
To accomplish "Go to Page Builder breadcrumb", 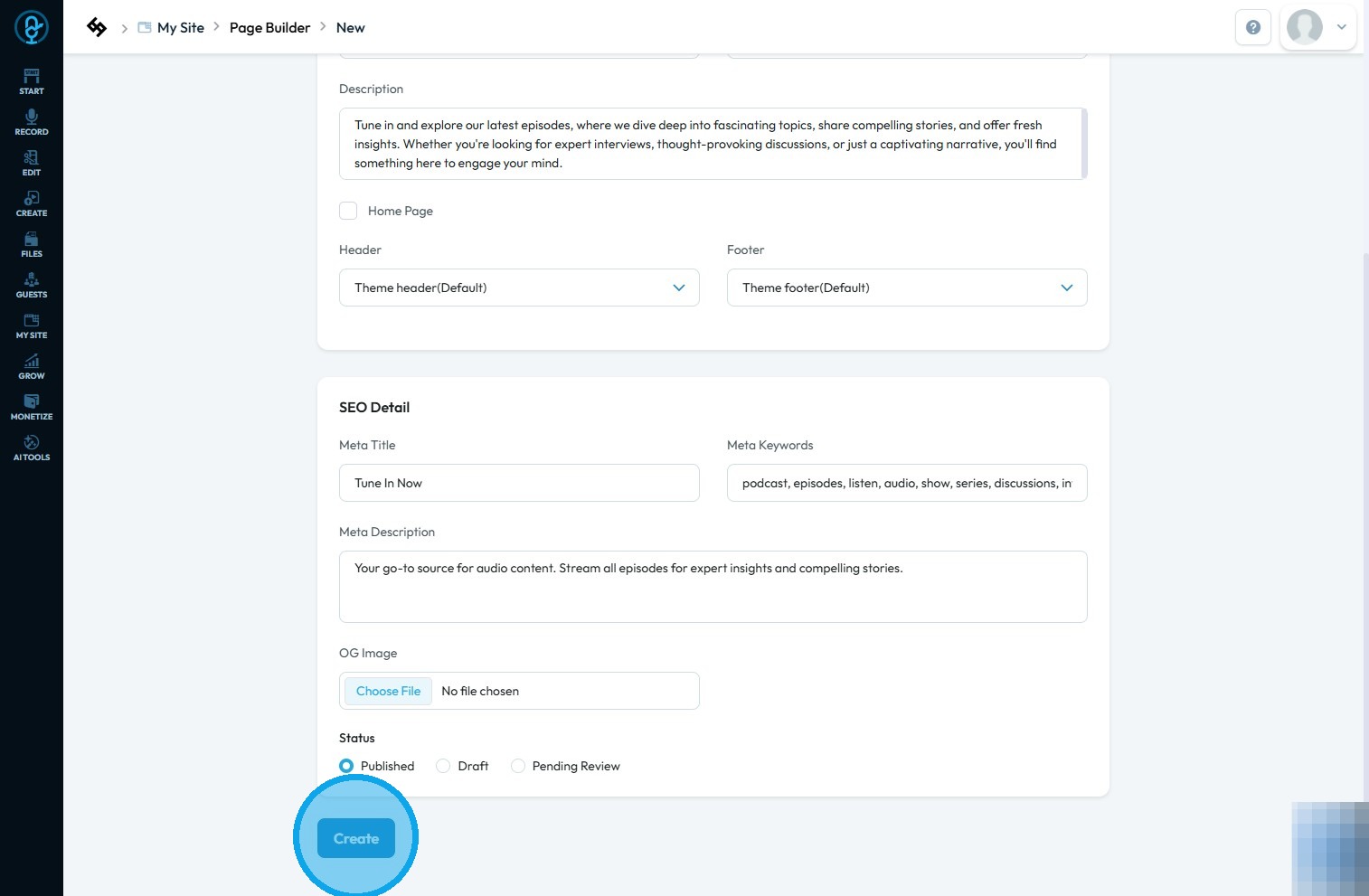I will [269, 27].
